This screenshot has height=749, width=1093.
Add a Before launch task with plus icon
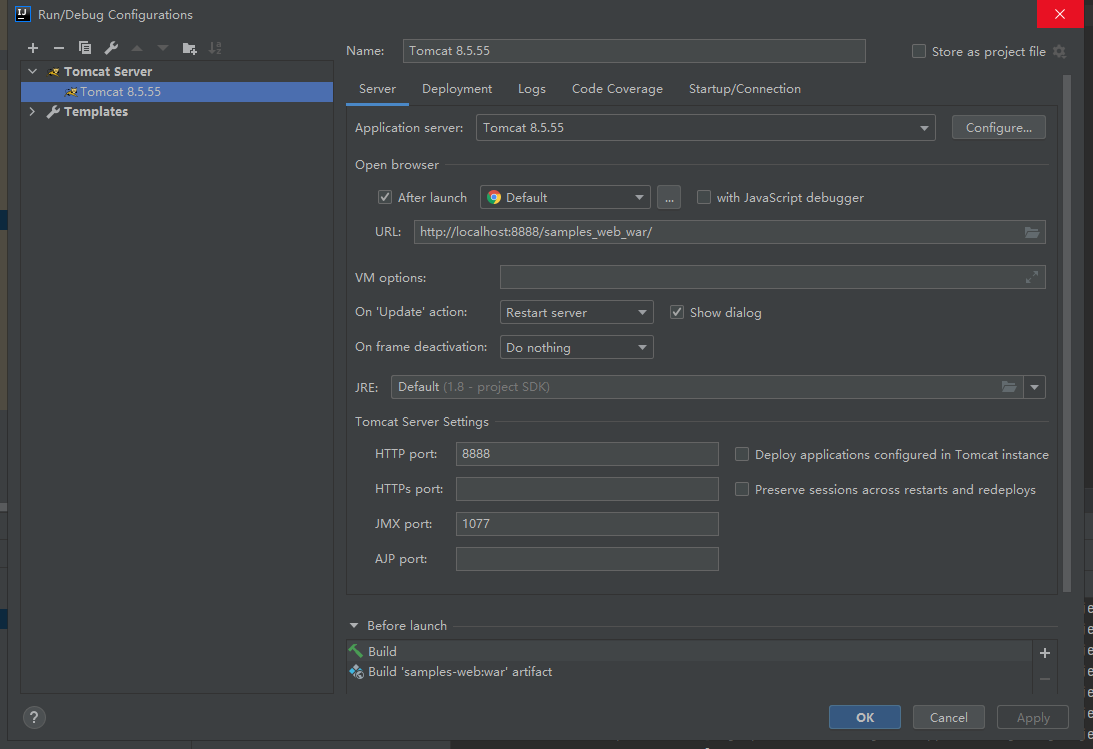click(1045, 653)
